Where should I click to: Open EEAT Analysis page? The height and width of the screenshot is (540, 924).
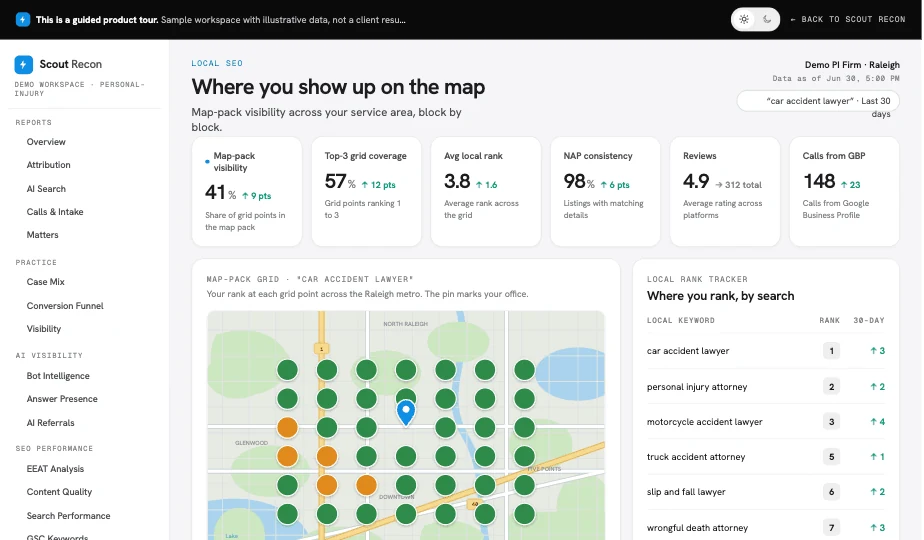point(55,469)
